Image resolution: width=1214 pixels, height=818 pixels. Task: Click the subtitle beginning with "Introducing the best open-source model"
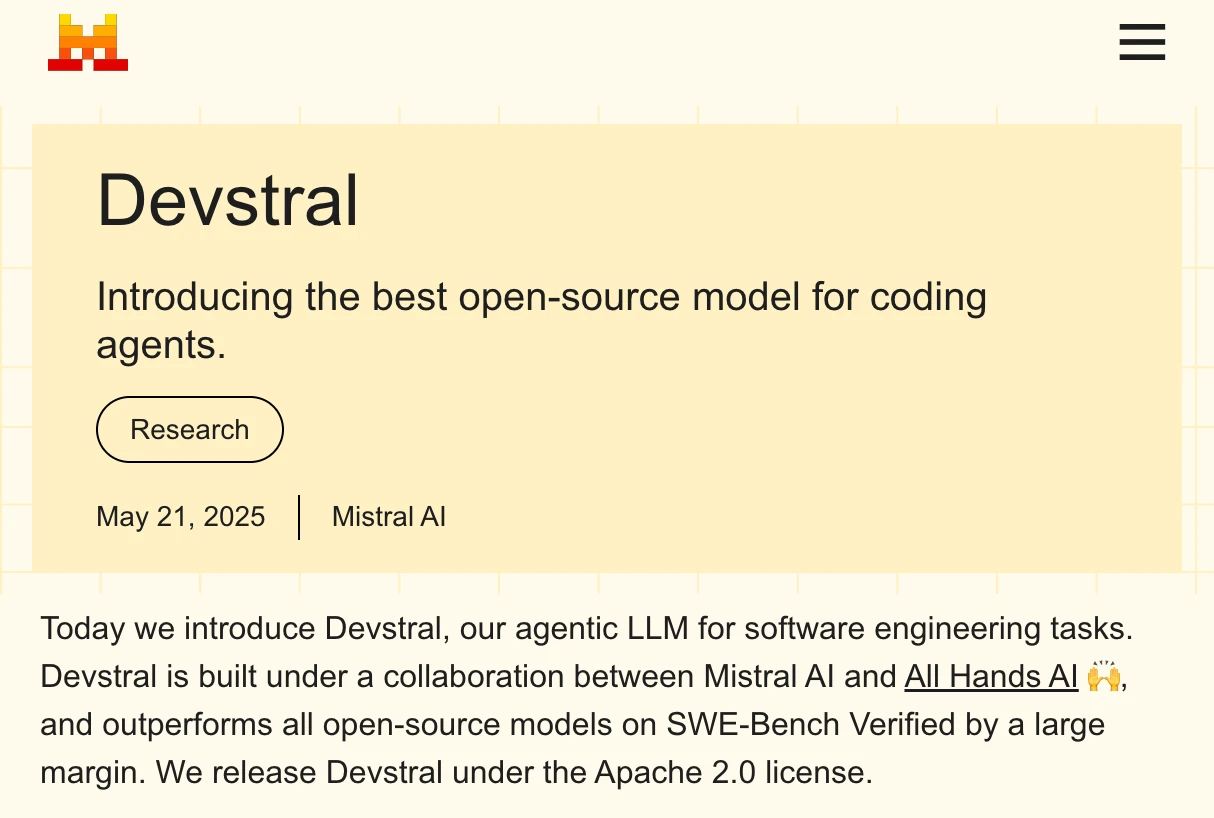coord(541,321)
